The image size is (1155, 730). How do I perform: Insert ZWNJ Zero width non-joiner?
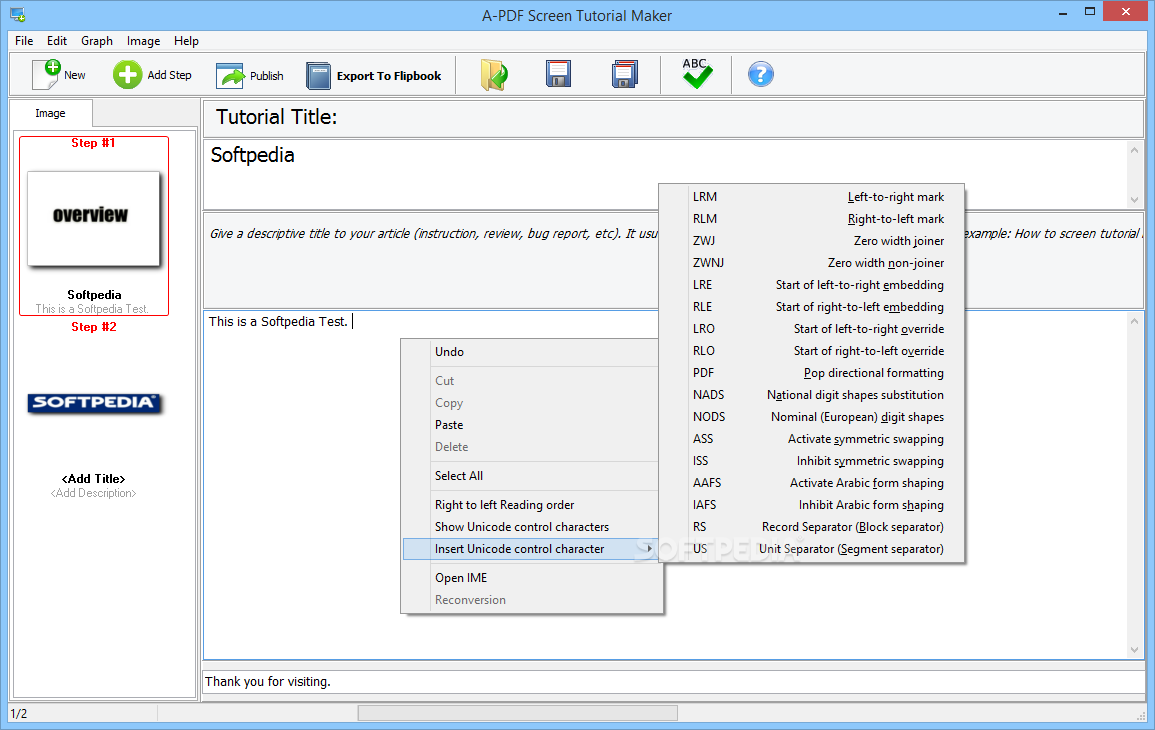tap(811, 263)
